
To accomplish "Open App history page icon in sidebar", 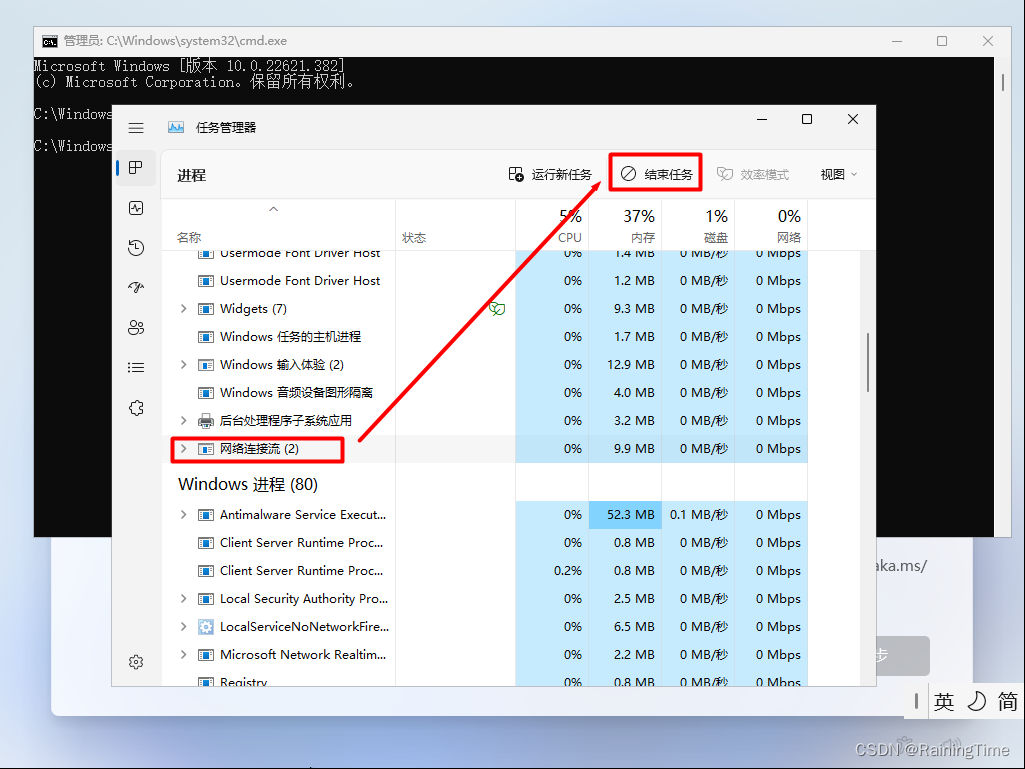I will coord(136,248).
